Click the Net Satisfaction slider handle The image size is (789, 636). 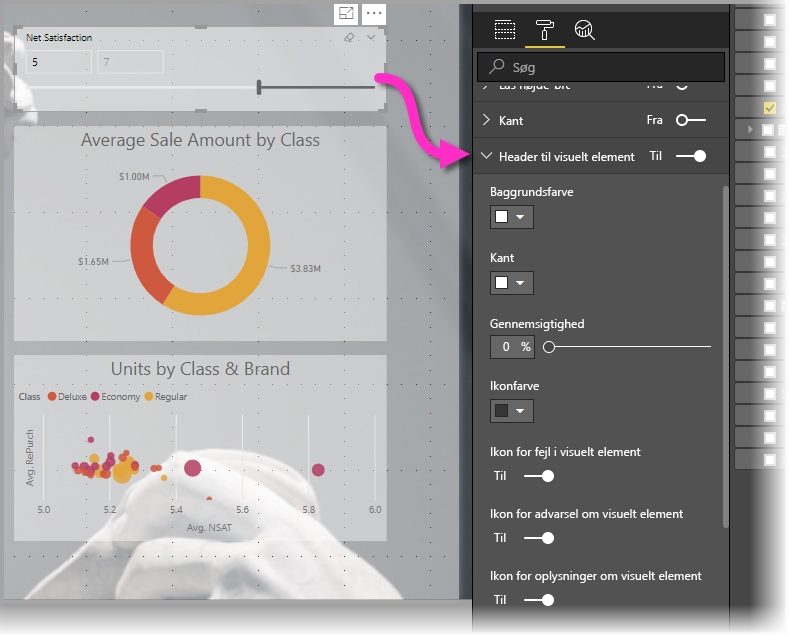(x=259, y=87)
